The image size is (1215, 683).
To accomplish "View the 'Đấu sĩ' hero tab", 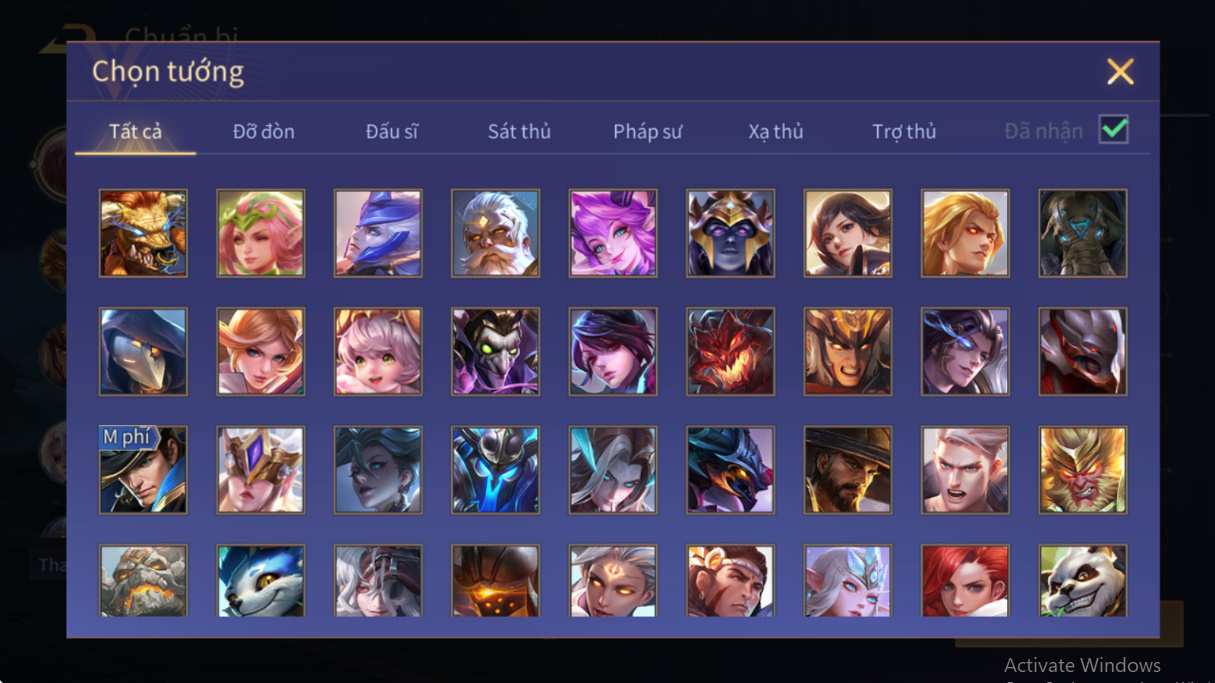I will pyautogui.click(x=392, y=132).
